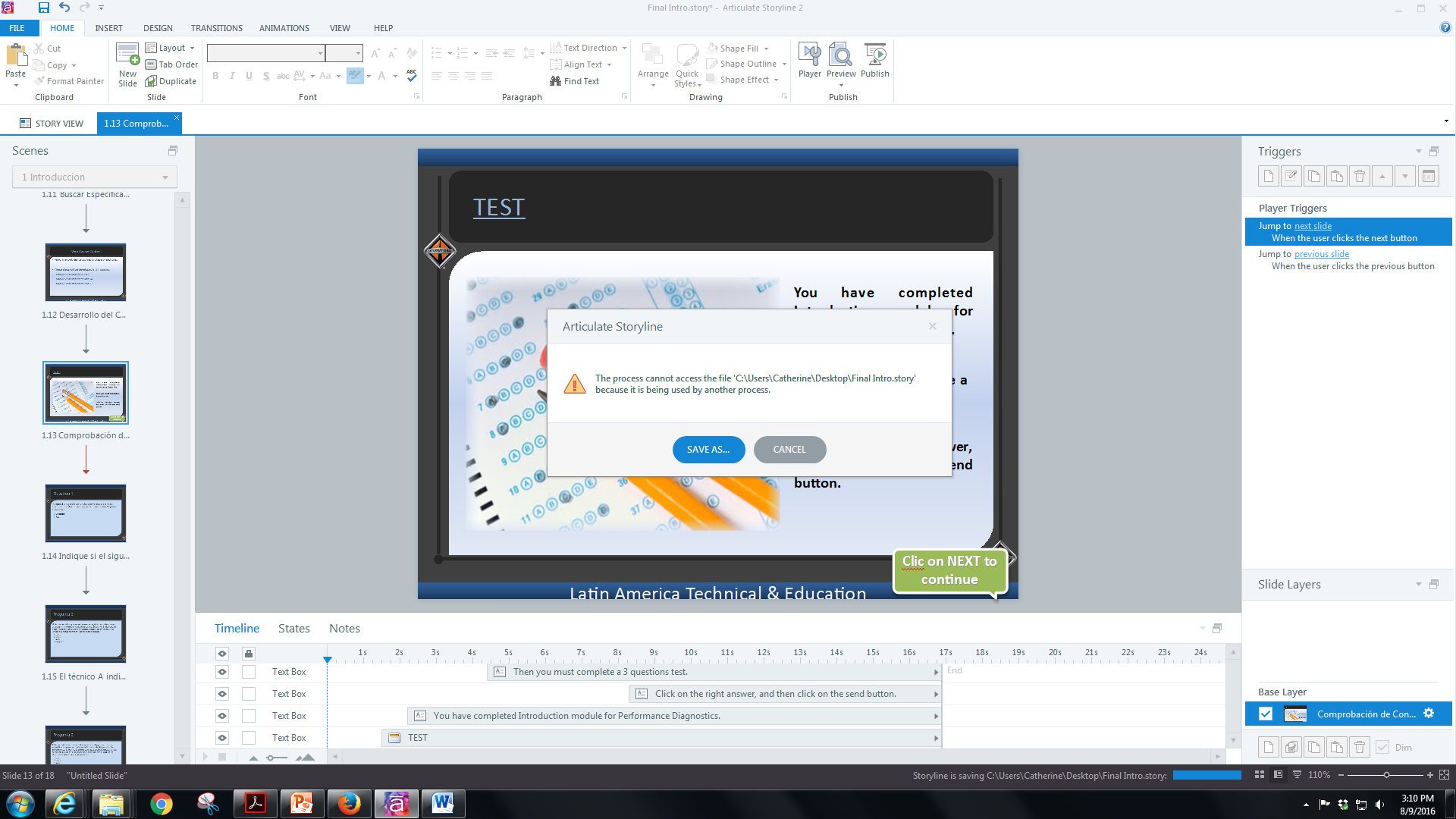Adjust the zoom slider in status bar

1386,775
